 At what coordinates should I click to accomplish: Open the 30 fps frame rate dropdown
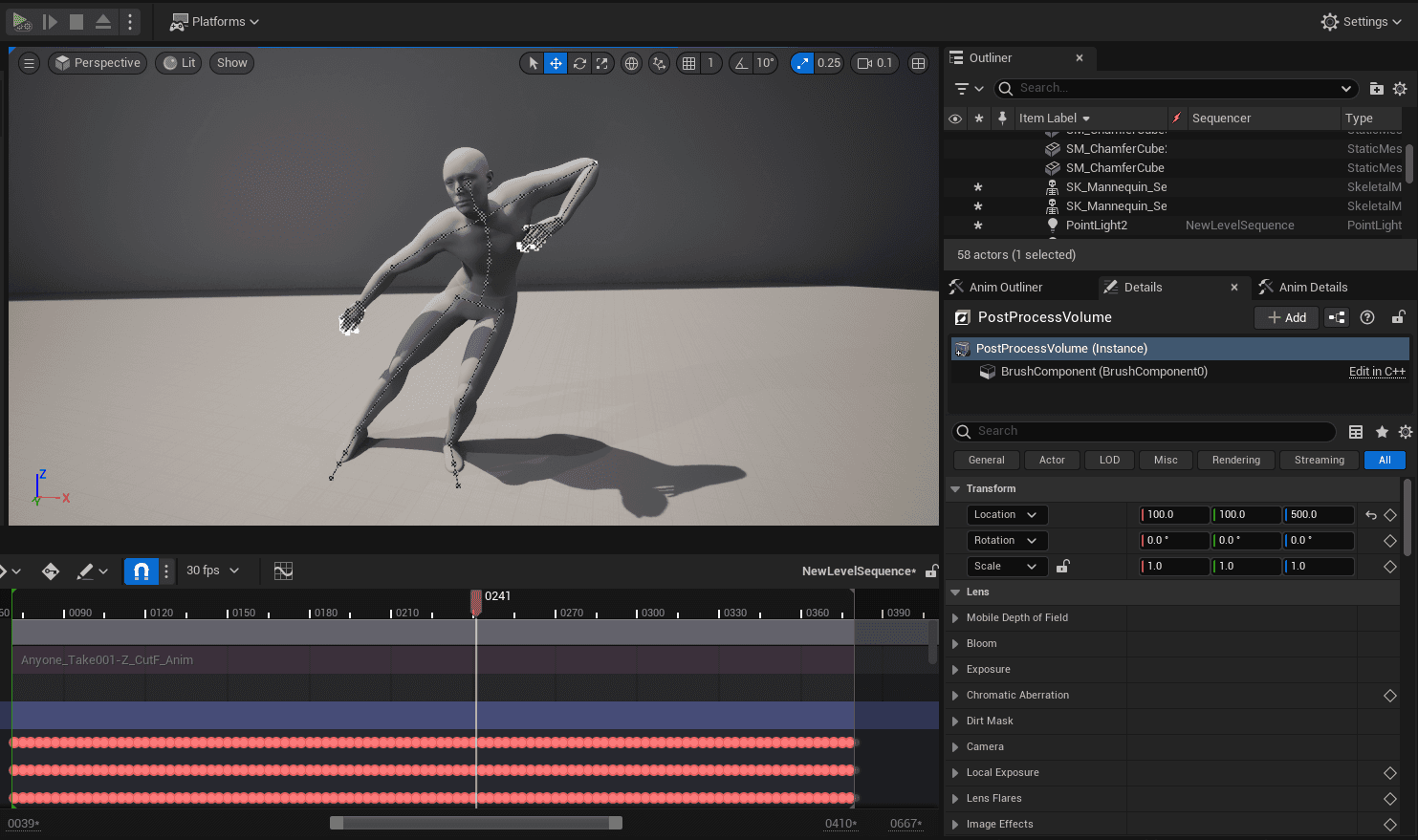(212, 571)
